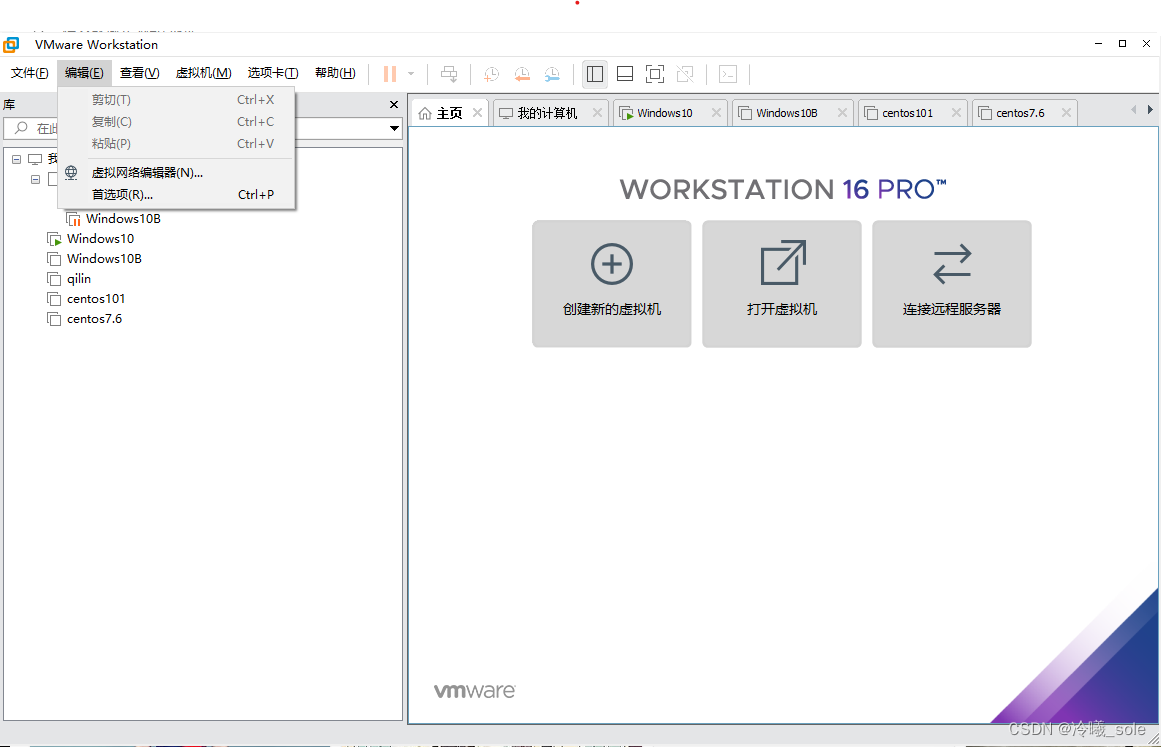Switch to the Windows10 tab
Image resolution: width=1161 pixels, height=747 pixels.
[664, 112]
